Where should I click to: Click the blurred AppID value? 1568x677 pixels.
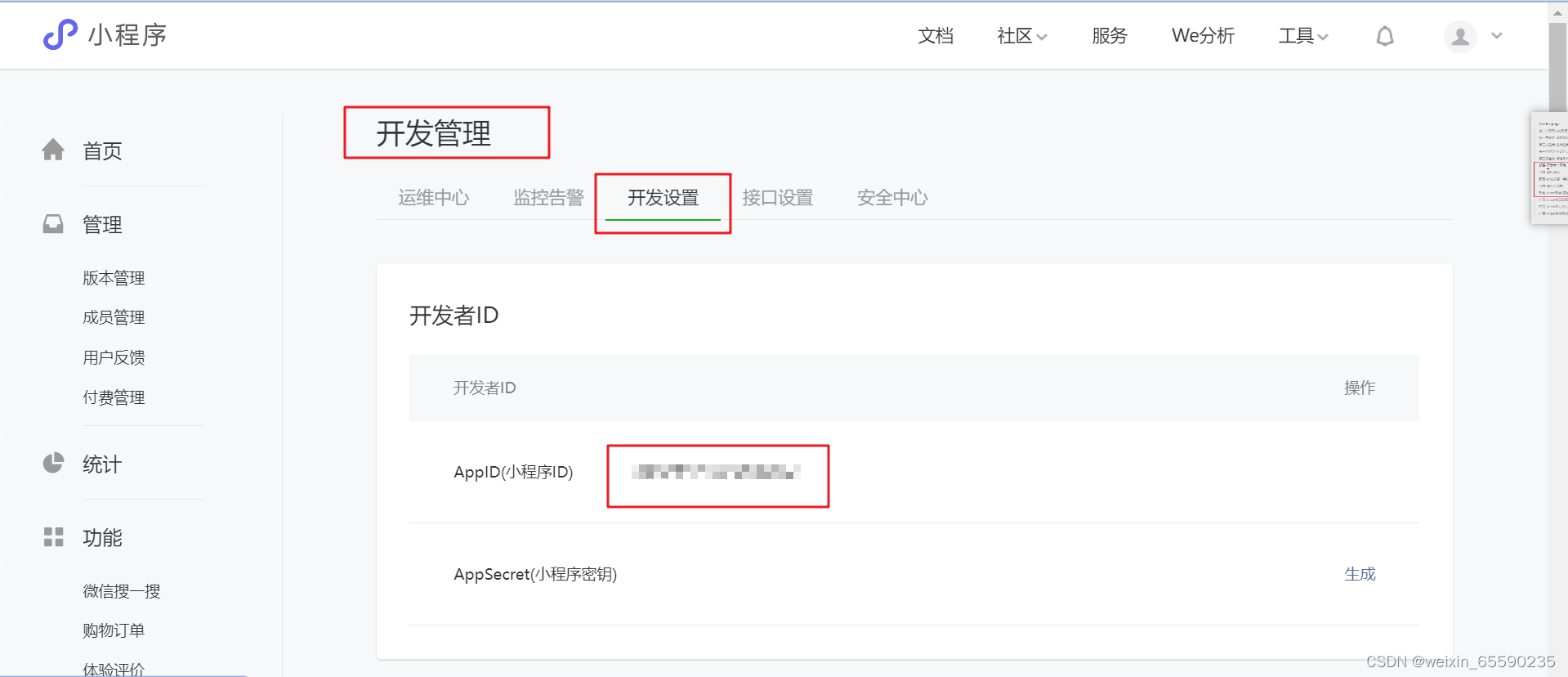pyautogui.click(x=716, y=472)
